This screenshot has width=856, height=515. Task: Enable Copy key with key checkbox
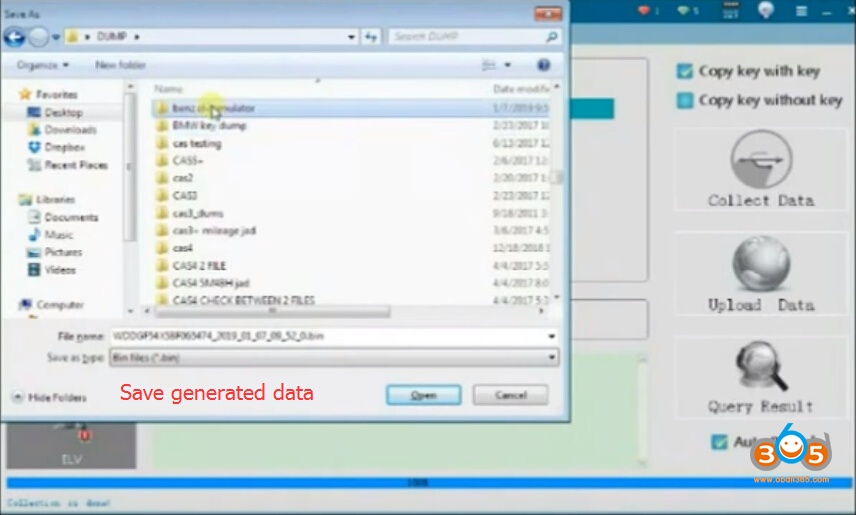coord(685,71)
